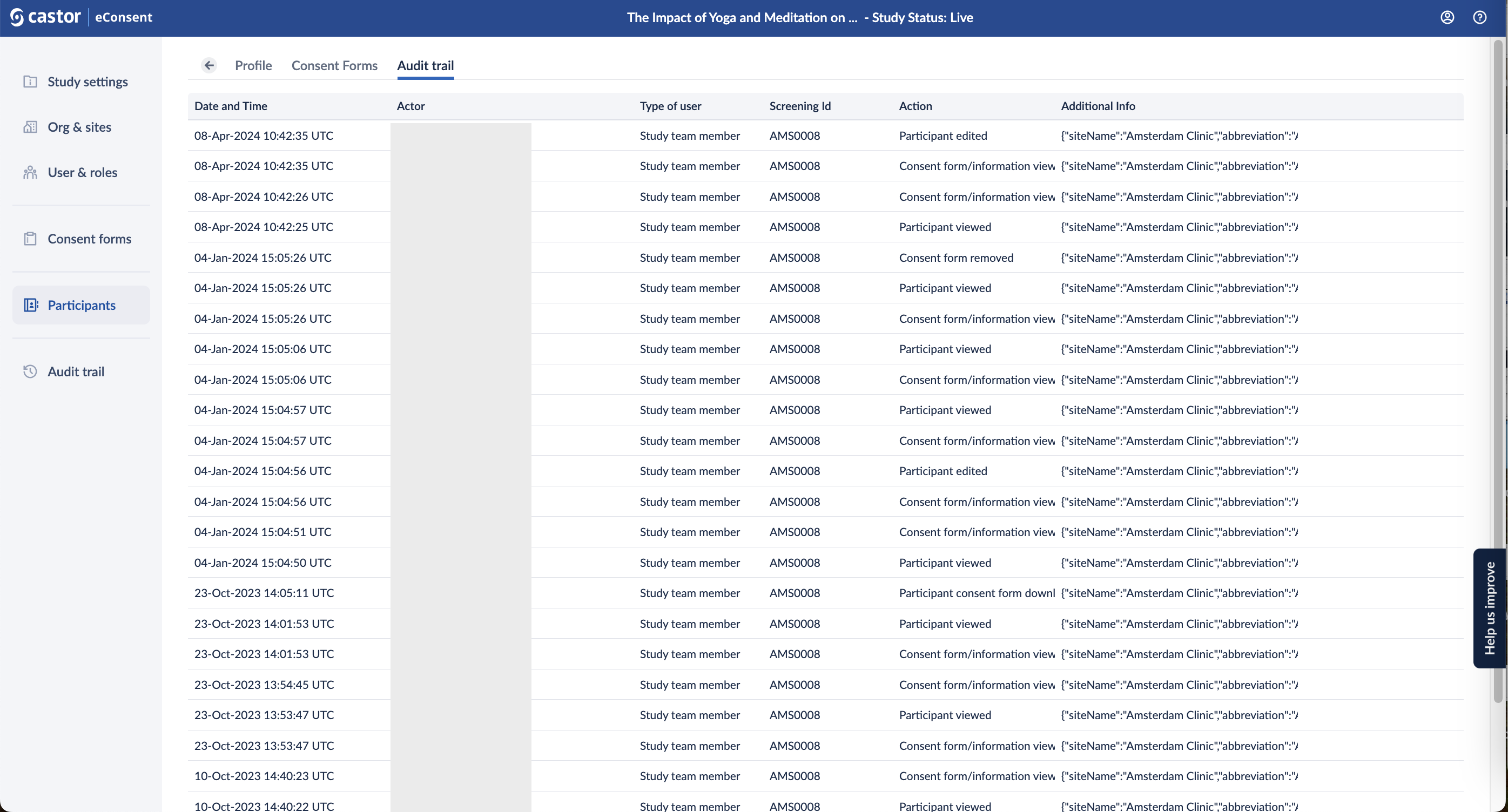1508x812 pixels.
Task: Click Participant viewed at 23-Oct-2023 13:53:47
Action: click(945, 715)
